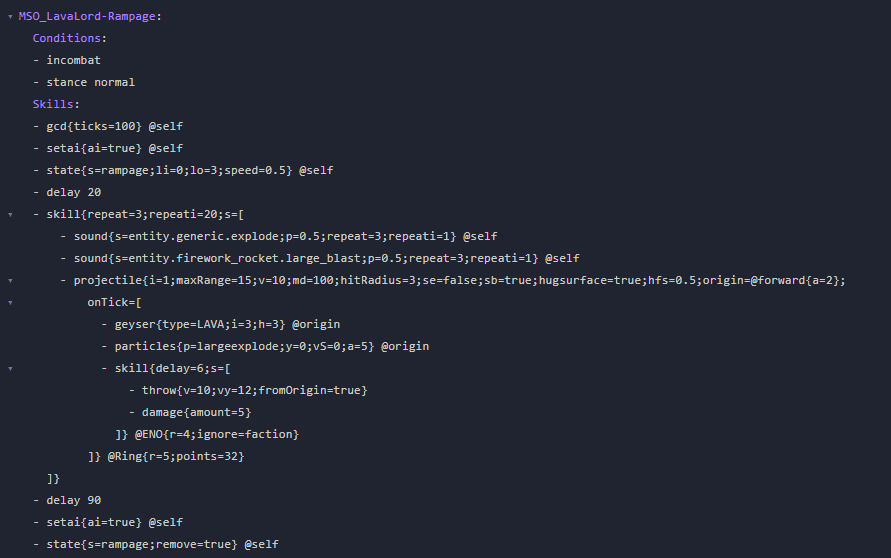Collapse the MSO_LavaLord-Rampage block fold arrow
Viewport: 891px width, 558px height.
pyautogui.click(x=10, y=16)
